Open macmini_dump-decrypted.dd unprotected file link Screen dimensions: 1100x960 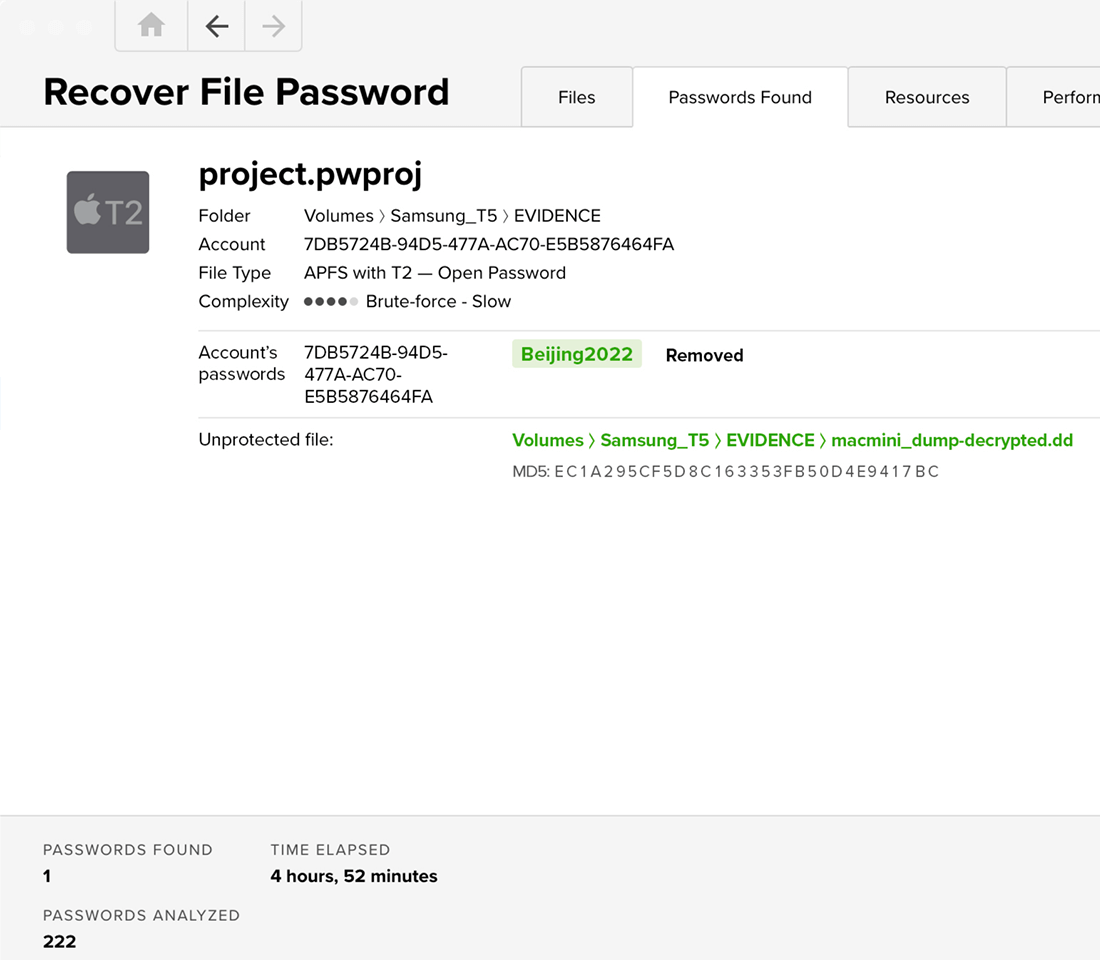click(x=952, y=441)
